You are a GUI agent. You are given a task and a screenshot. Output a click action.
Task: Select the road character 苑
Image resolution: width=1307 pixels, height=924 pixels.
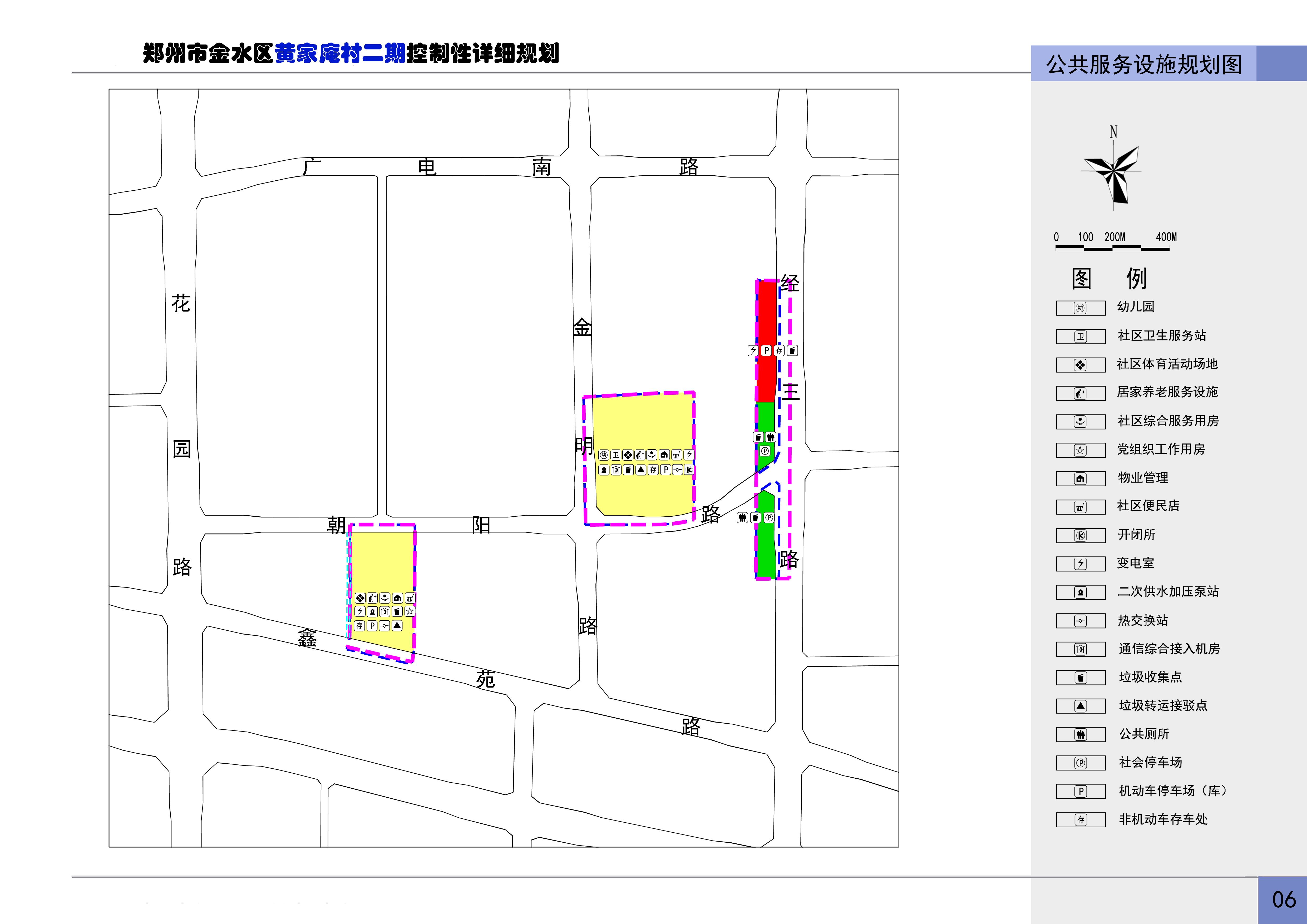pyautogui.click(x=486, y=679)
